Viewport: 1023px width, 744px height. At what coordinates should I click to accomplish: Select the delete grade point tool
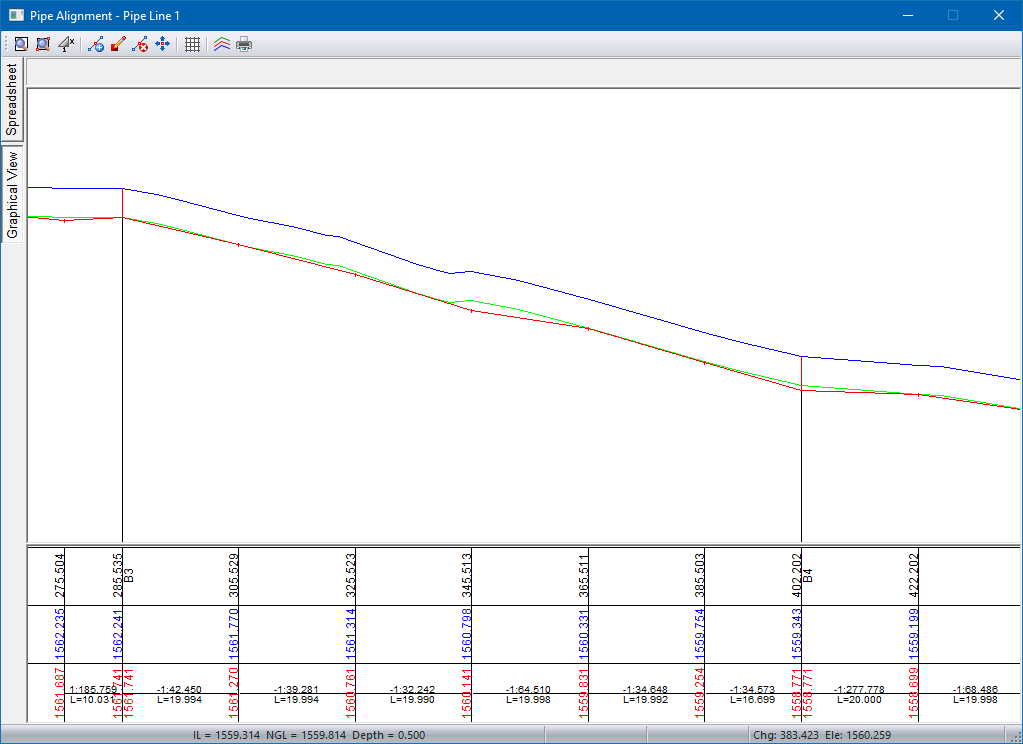(x=140, y=44)
